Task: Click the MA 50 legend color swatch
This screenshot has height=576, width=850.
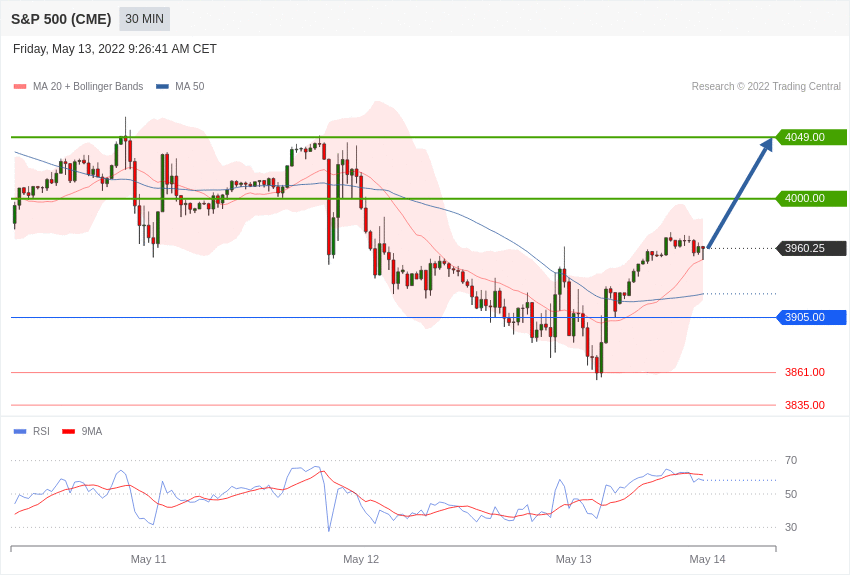Action: tap(162, 87)
